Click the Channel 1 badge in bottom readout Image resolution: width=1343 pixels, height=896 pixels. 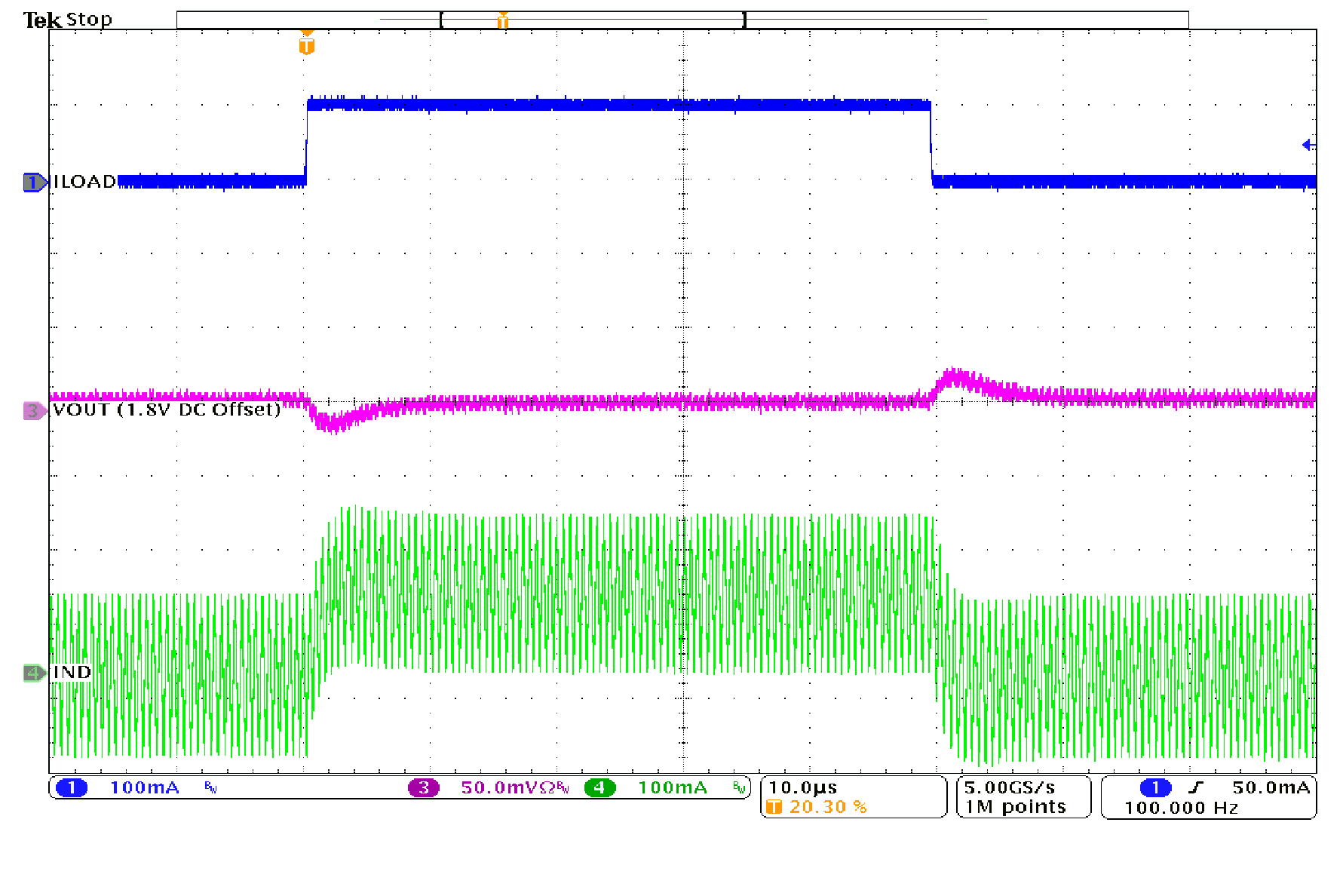(x=72, y=787)
